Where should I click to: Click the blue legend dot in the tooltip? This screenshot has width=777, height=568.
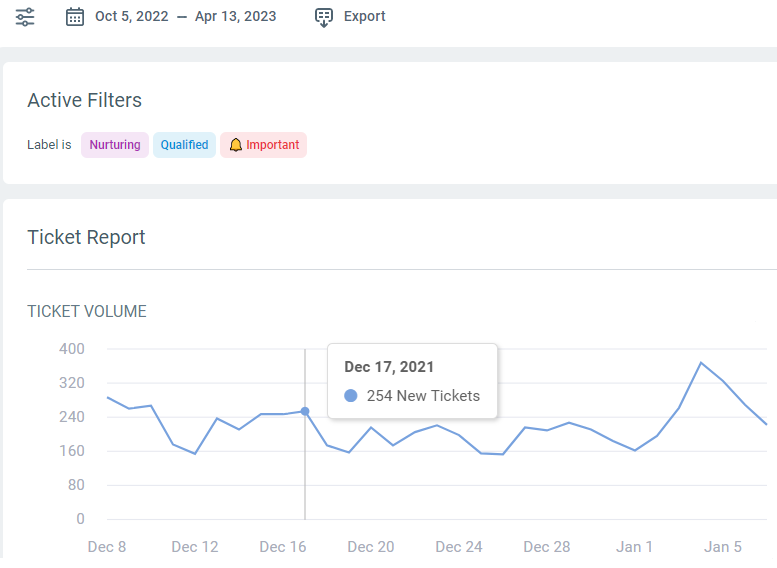click(x=350, y=396)
